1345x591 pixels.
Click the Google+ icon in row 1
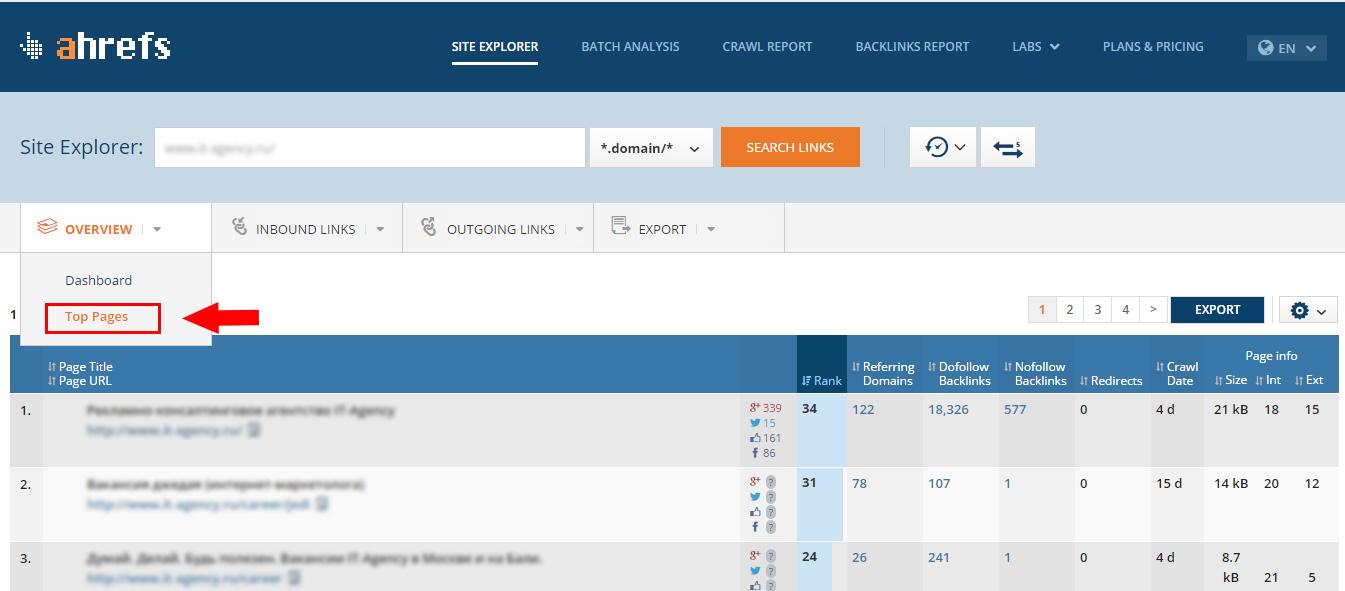point(755,408)
